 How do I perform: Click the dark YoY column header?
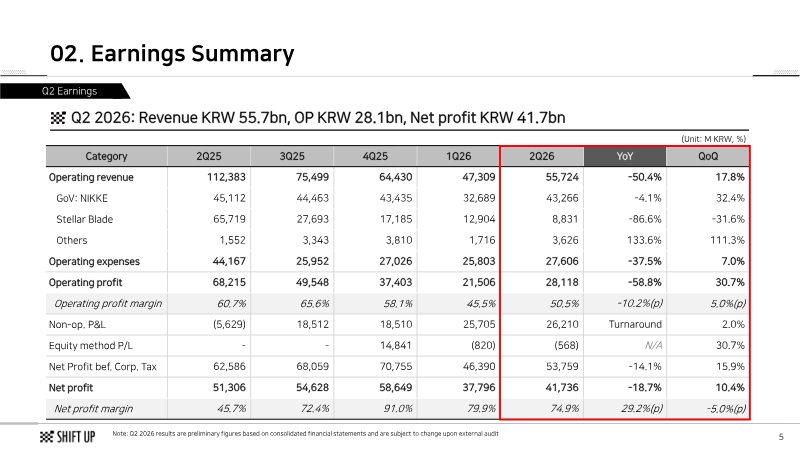pyautogui.click(x=624, y=156)
